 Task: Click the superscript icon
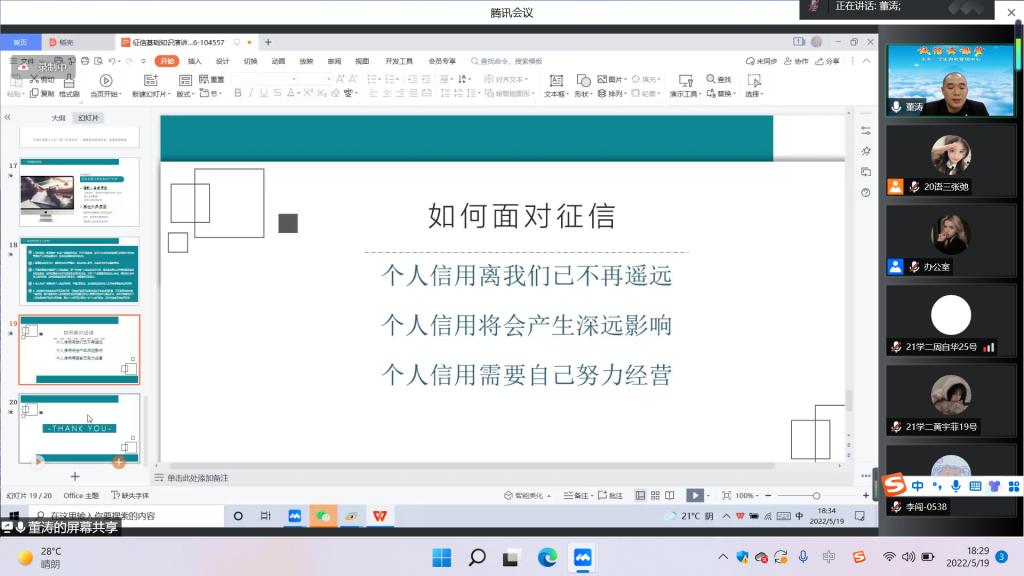(308, 93)
